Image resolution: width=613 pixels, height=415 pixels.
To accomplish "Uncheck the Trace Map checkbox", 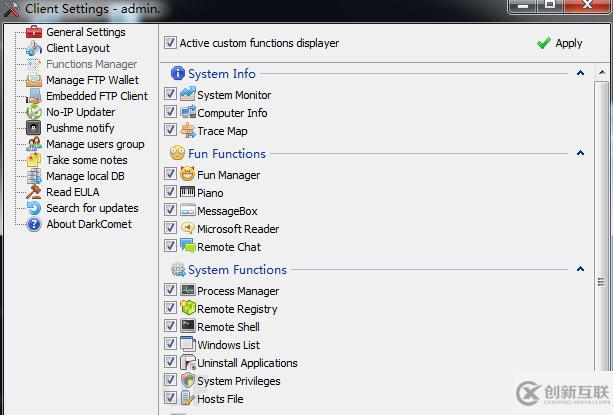I will 170,130.
